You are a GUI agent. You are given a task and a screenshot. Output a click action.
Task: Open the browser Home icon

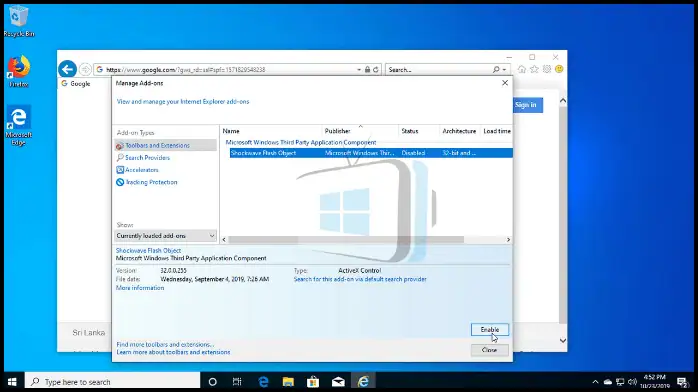coord(522,69)
